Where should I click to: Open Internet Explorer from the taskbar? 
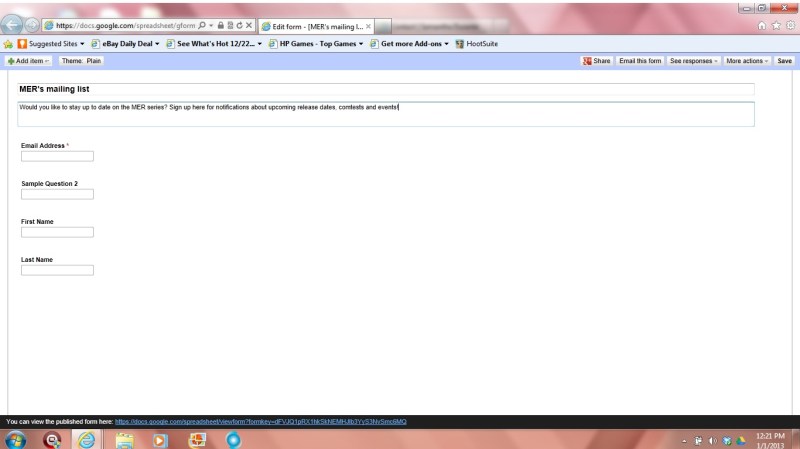tap(87, 439)
